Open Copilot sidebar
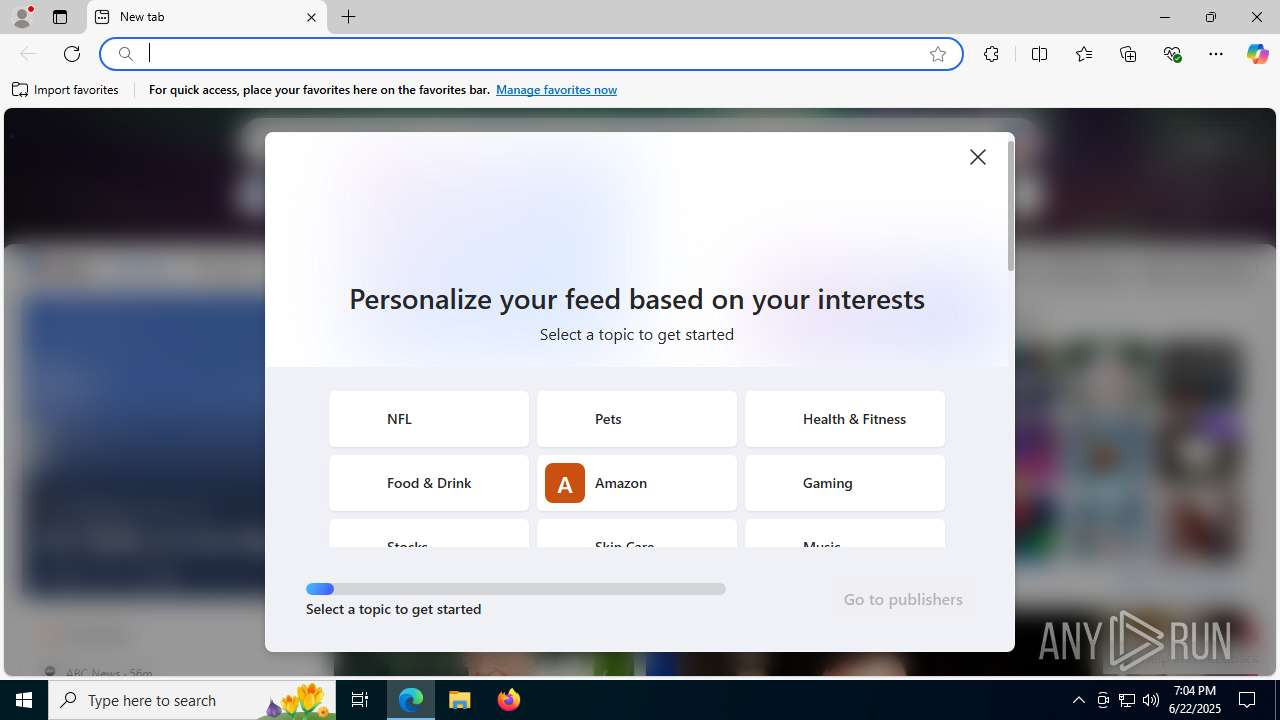1280x720 pixels. point(1257,54)
